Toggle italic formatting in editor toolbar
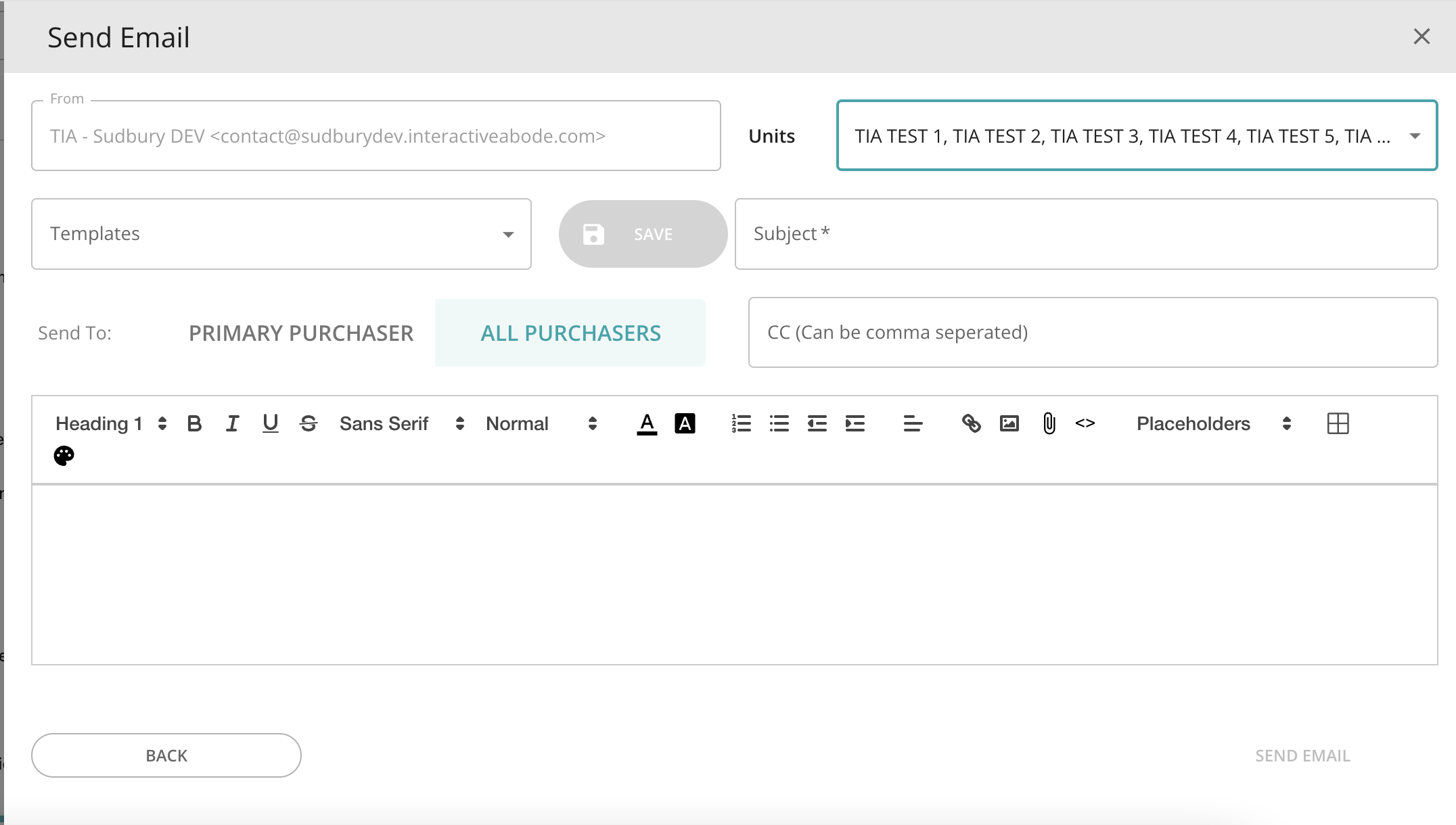 pyautogui.click(x=233, y=424)
